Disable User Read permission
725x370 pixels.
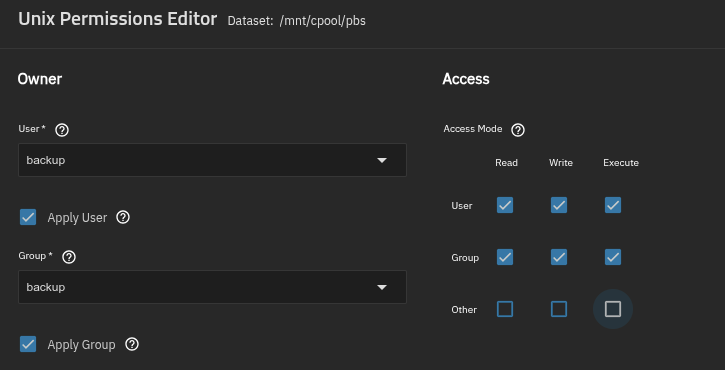505,205
